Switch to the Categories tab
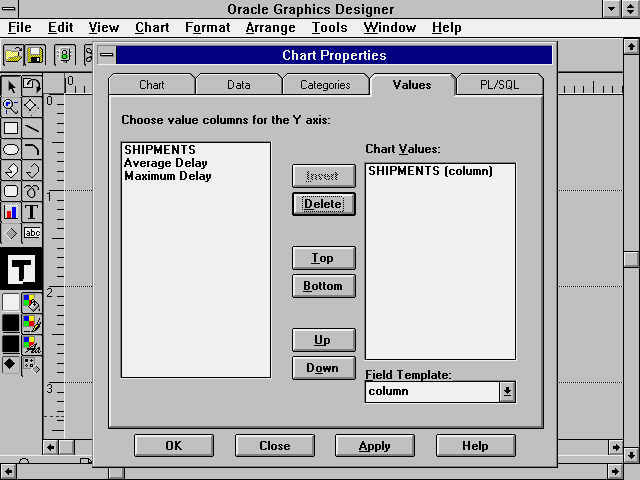The image size is (640, 480). click(x=325, y=85)
